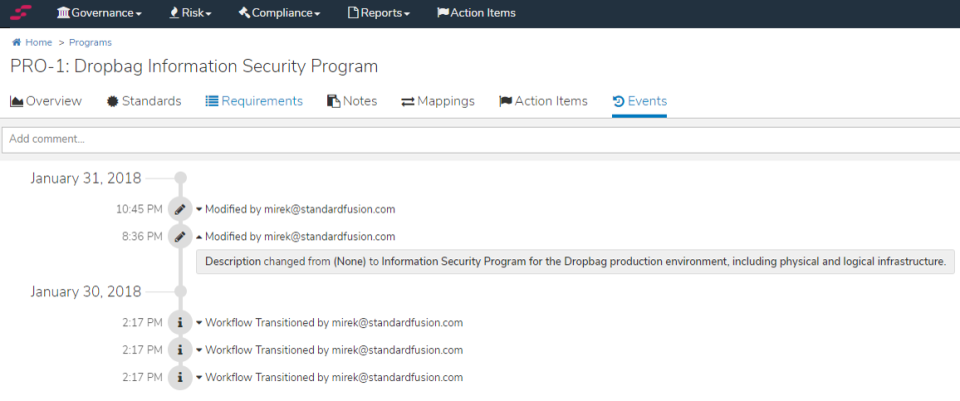Open the Compliance dropdown menu

click(x=279, y=13)
